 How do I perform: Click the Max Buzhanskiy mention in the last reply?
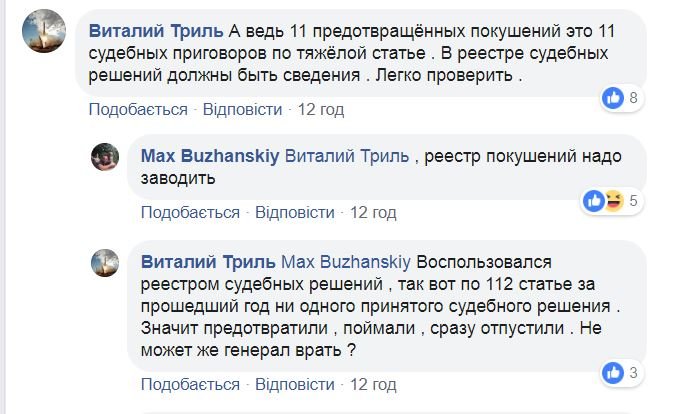pyautogui.click(x=345, y=262)
